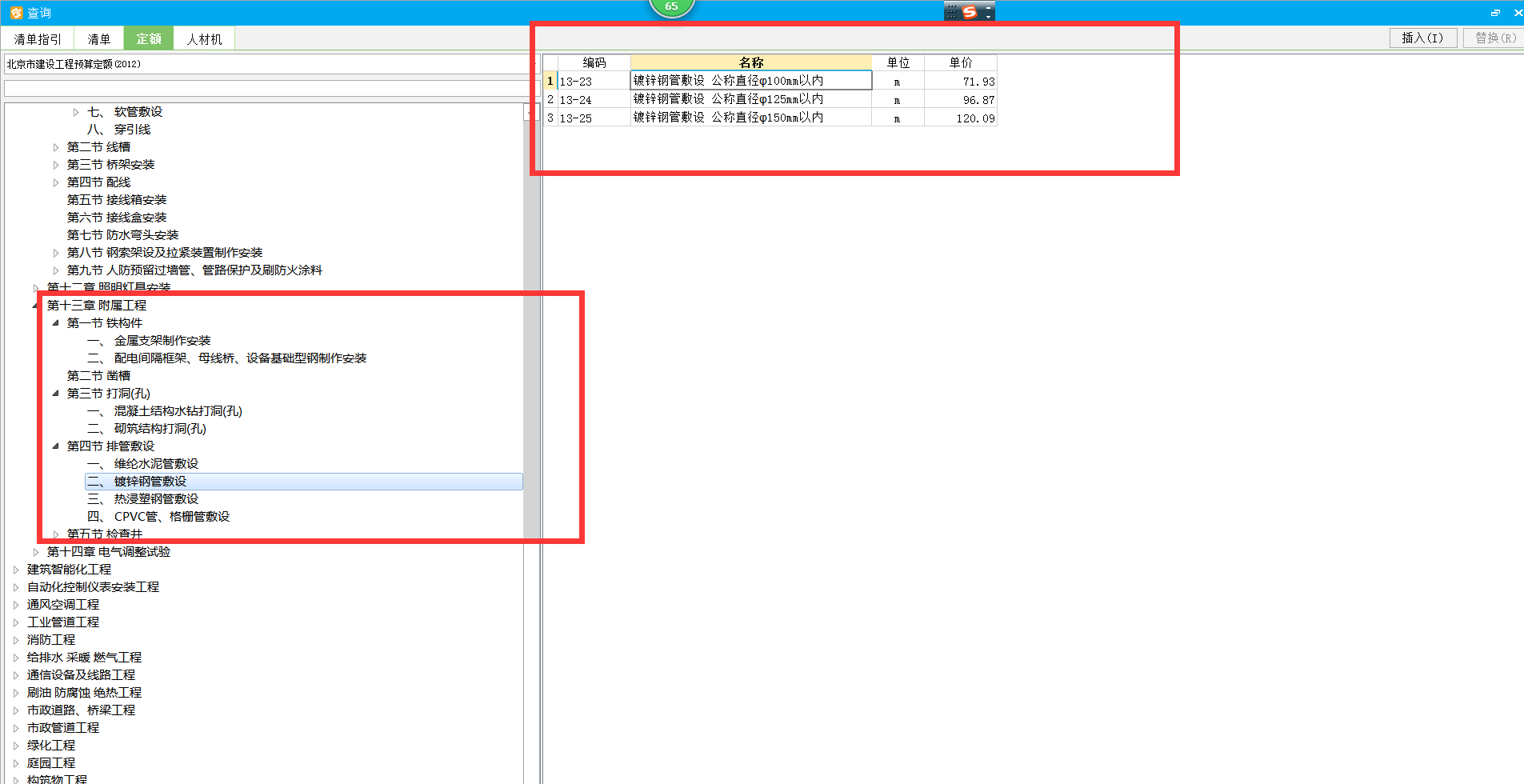Image resolution: width=1524 pixels, height=784 pixels.
Task: Expand 消防工程 node
Action: [x=16, y=640]
